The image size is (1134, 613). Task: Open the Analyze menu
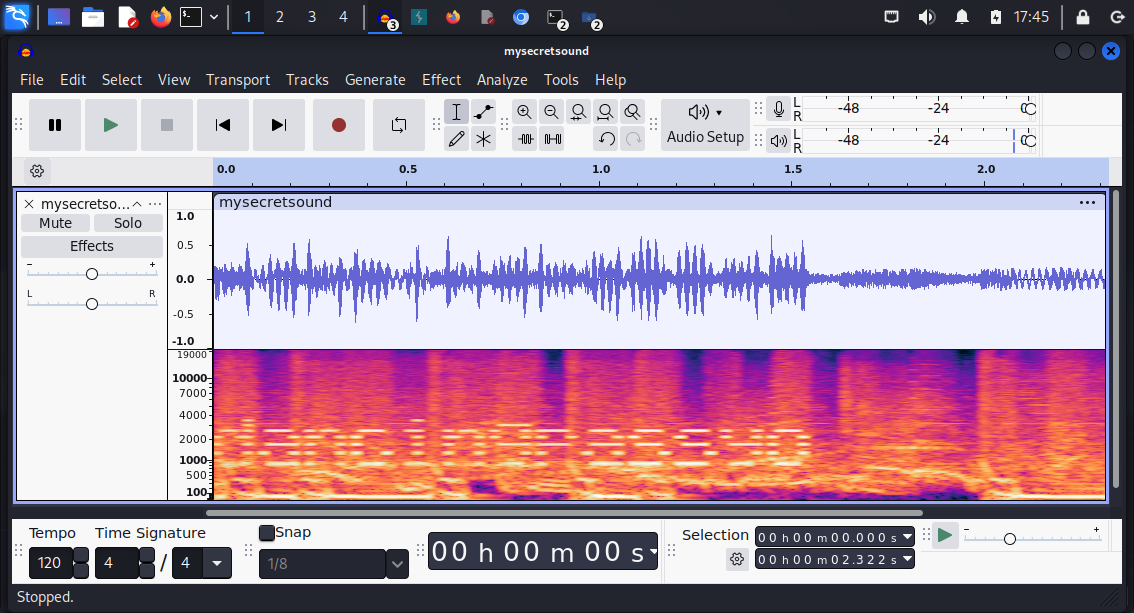502,80
